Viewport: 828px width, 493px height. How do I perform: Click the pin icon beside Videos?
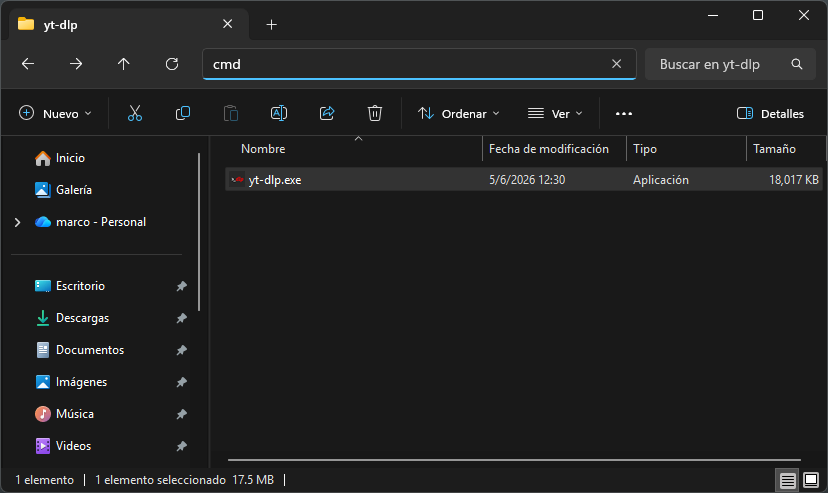[x=181, y=447]
